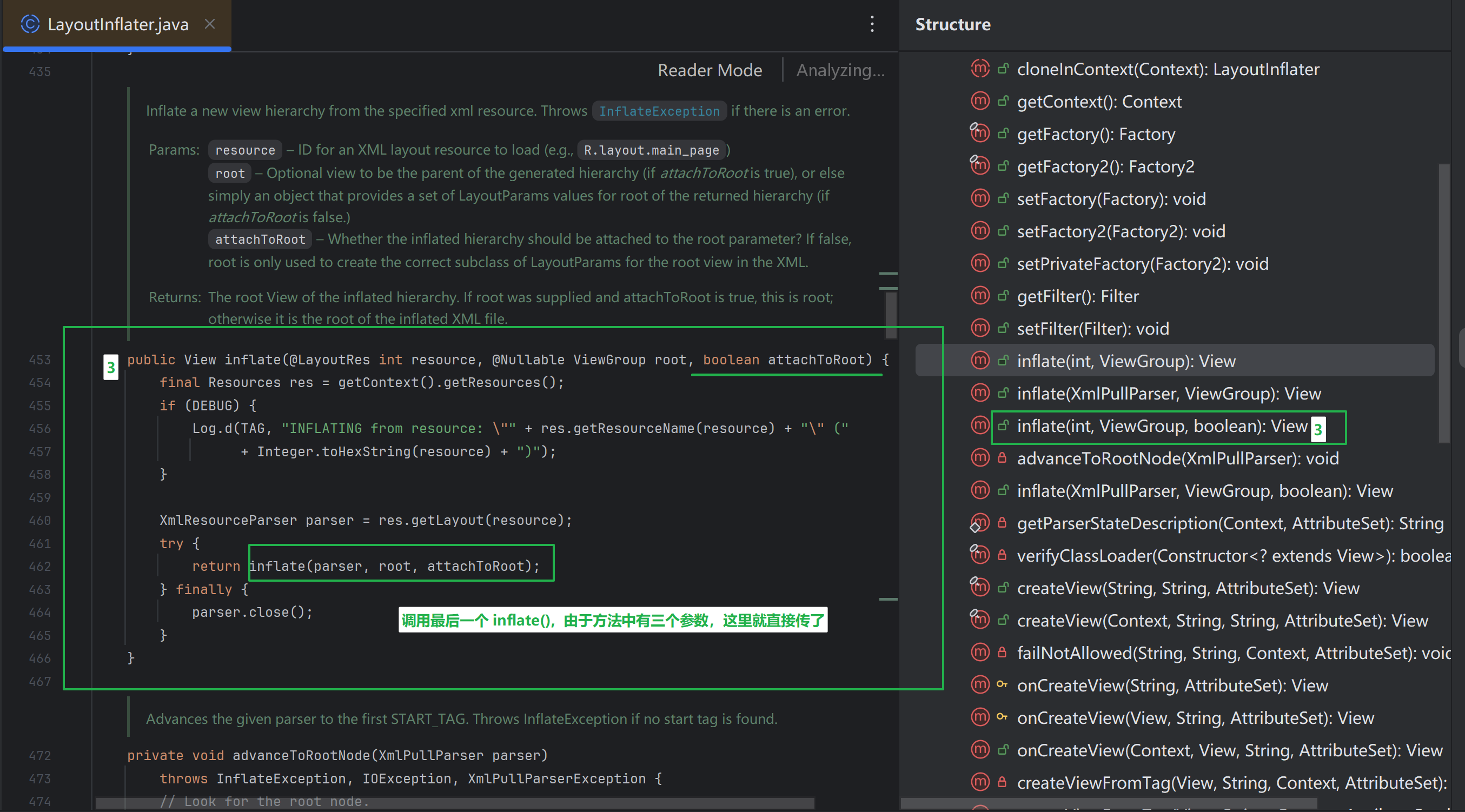1465x812 pixels.
Task: Click the key icon beside onCreateView(String, AttributeSet)
Action: click(x=1002, y=684)
